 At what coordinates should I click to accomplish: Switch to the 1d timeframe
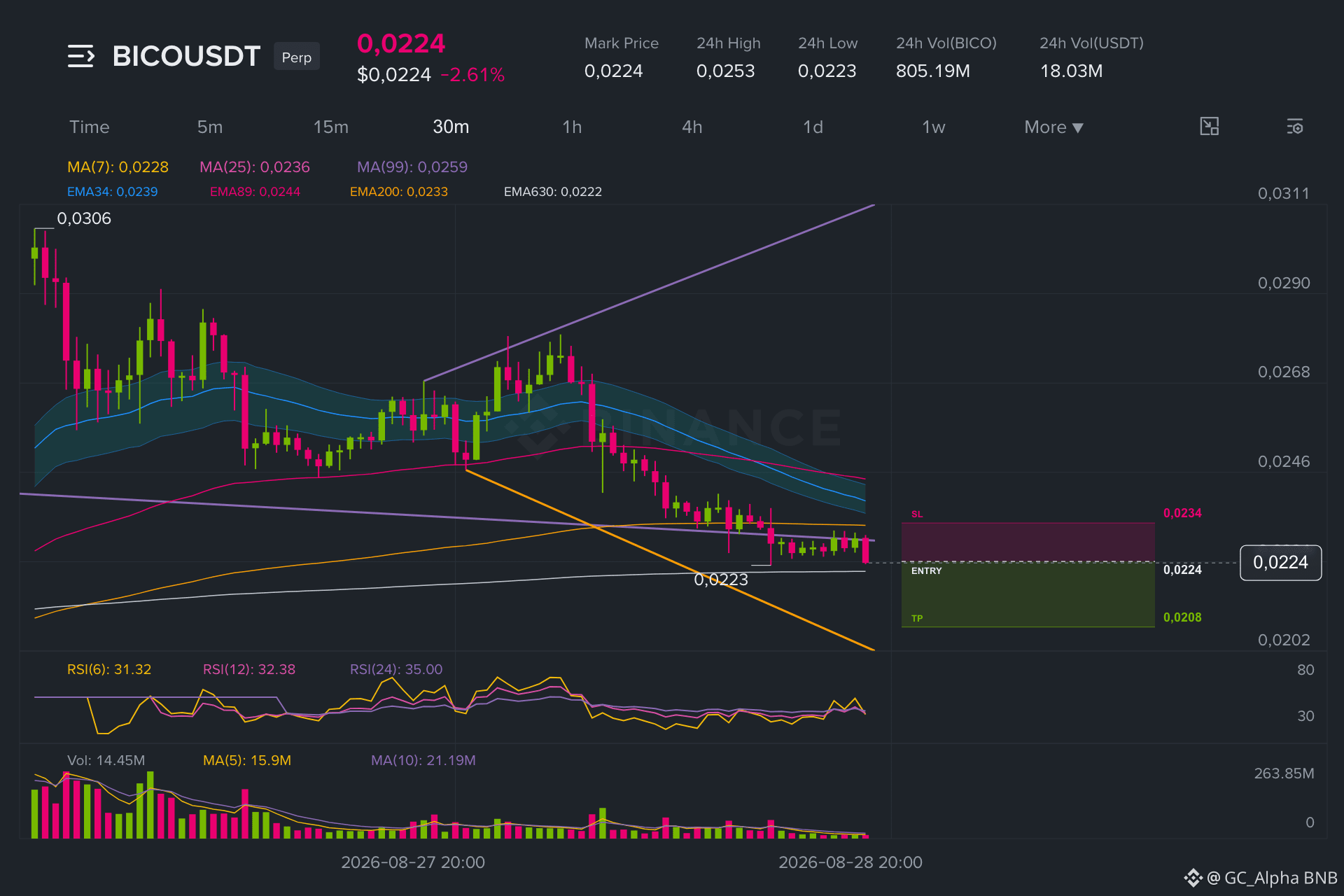pos(813,127)
